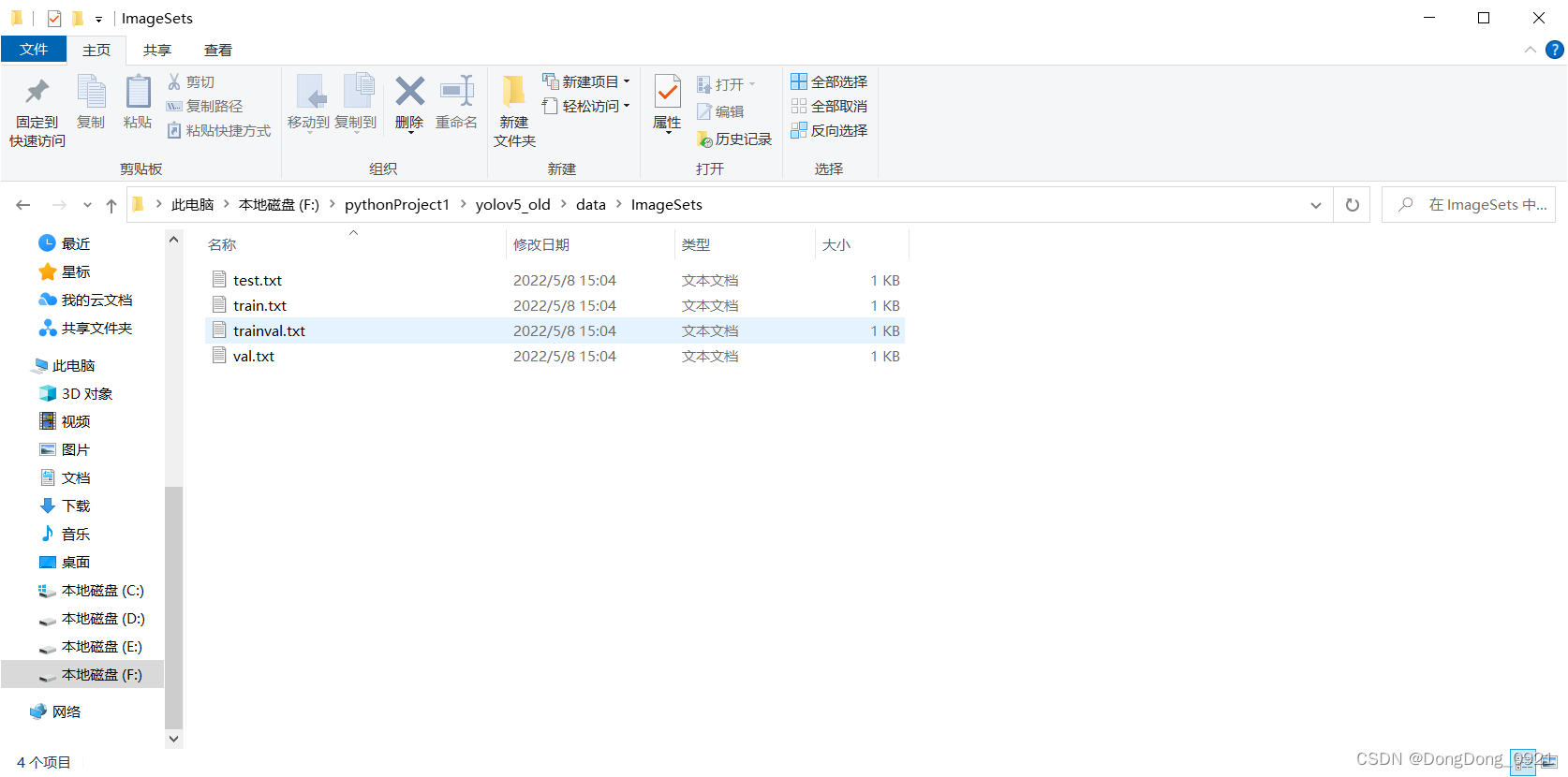Pin to Quick access (固定到快速访问)
This screenshot has height=777, width=1568.
pos(37,112)
